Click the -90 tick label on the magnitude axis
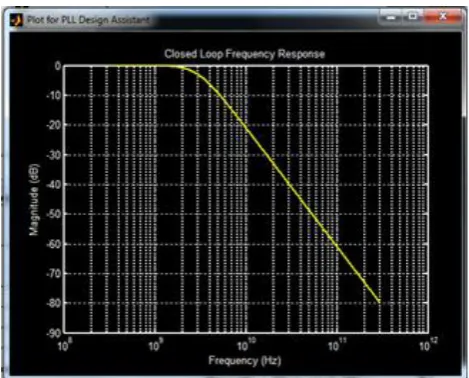Screen dimensions: 469x378 click(x=53, y=333)
